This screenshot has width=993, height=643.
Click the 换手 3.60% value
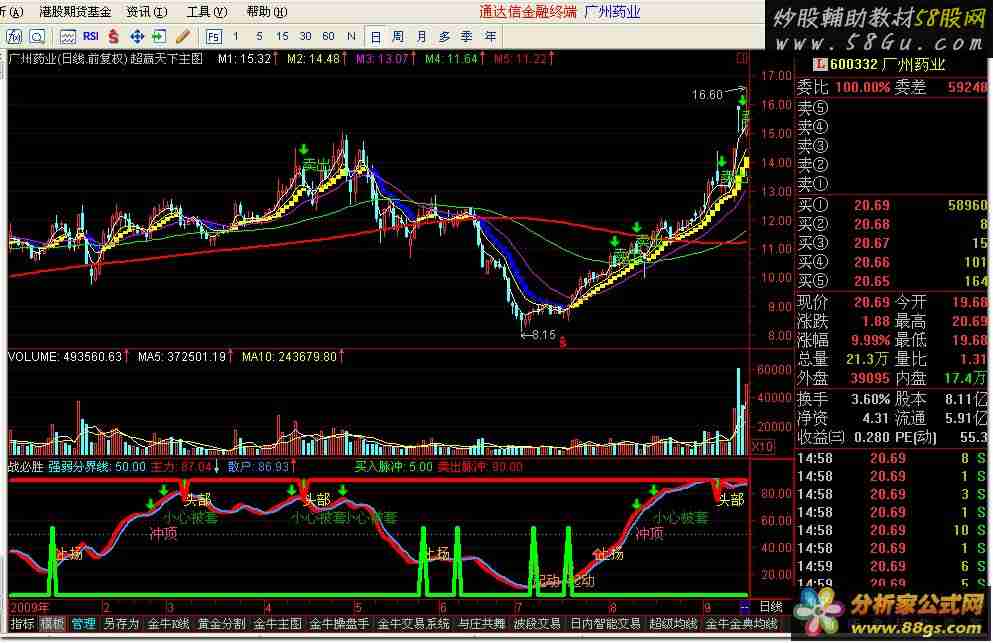[871, 399]
